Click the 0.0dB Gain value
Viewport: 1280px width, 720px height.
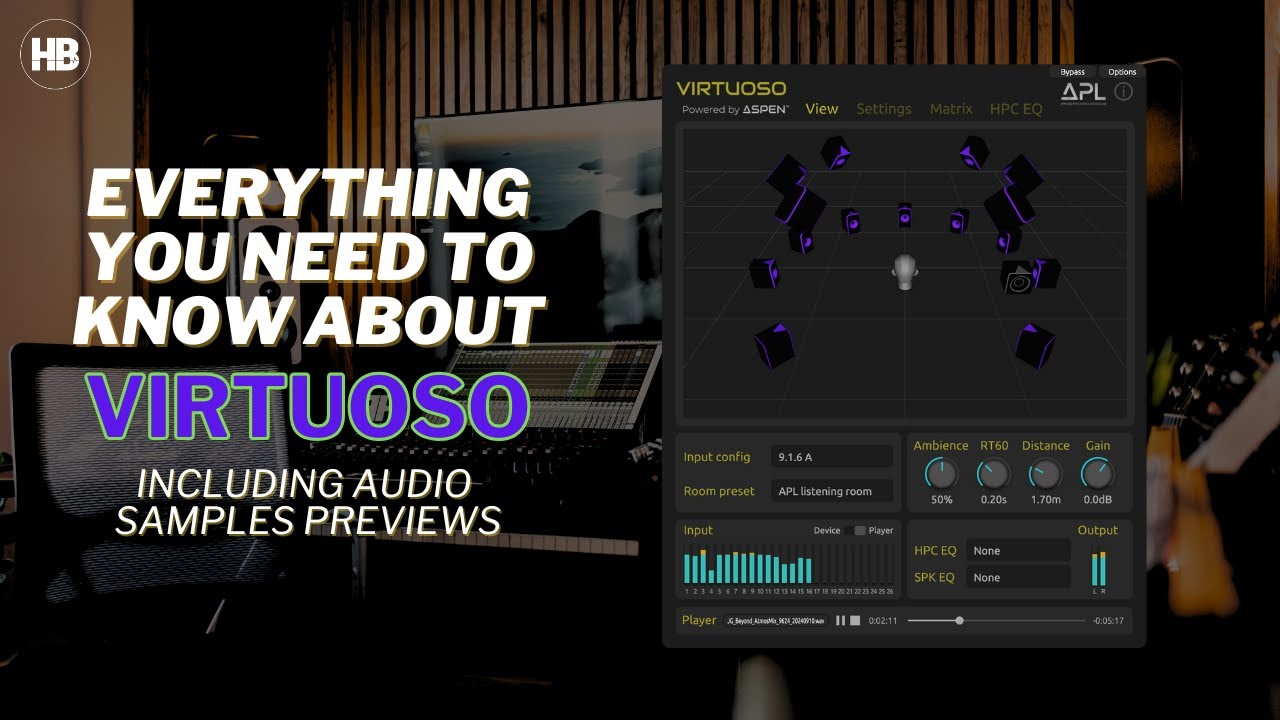pyautogui.click(x=1098, y=500)
